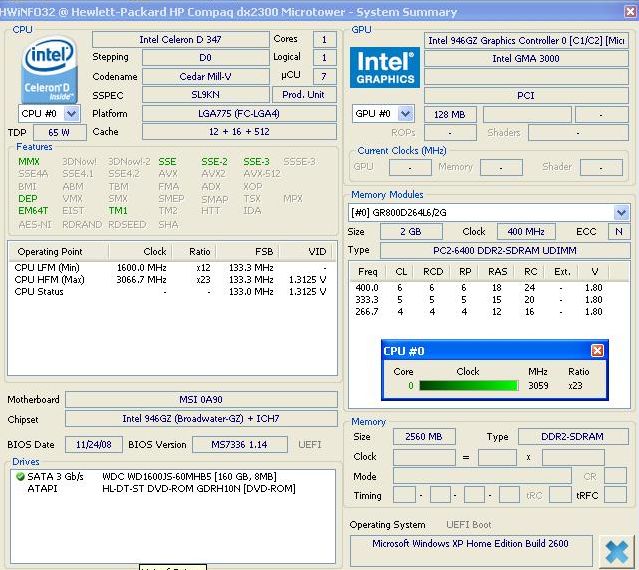The height and width of the screenshot is (570, 639).
Task: Click the D0 stepping field
Action: pos(205,57)
